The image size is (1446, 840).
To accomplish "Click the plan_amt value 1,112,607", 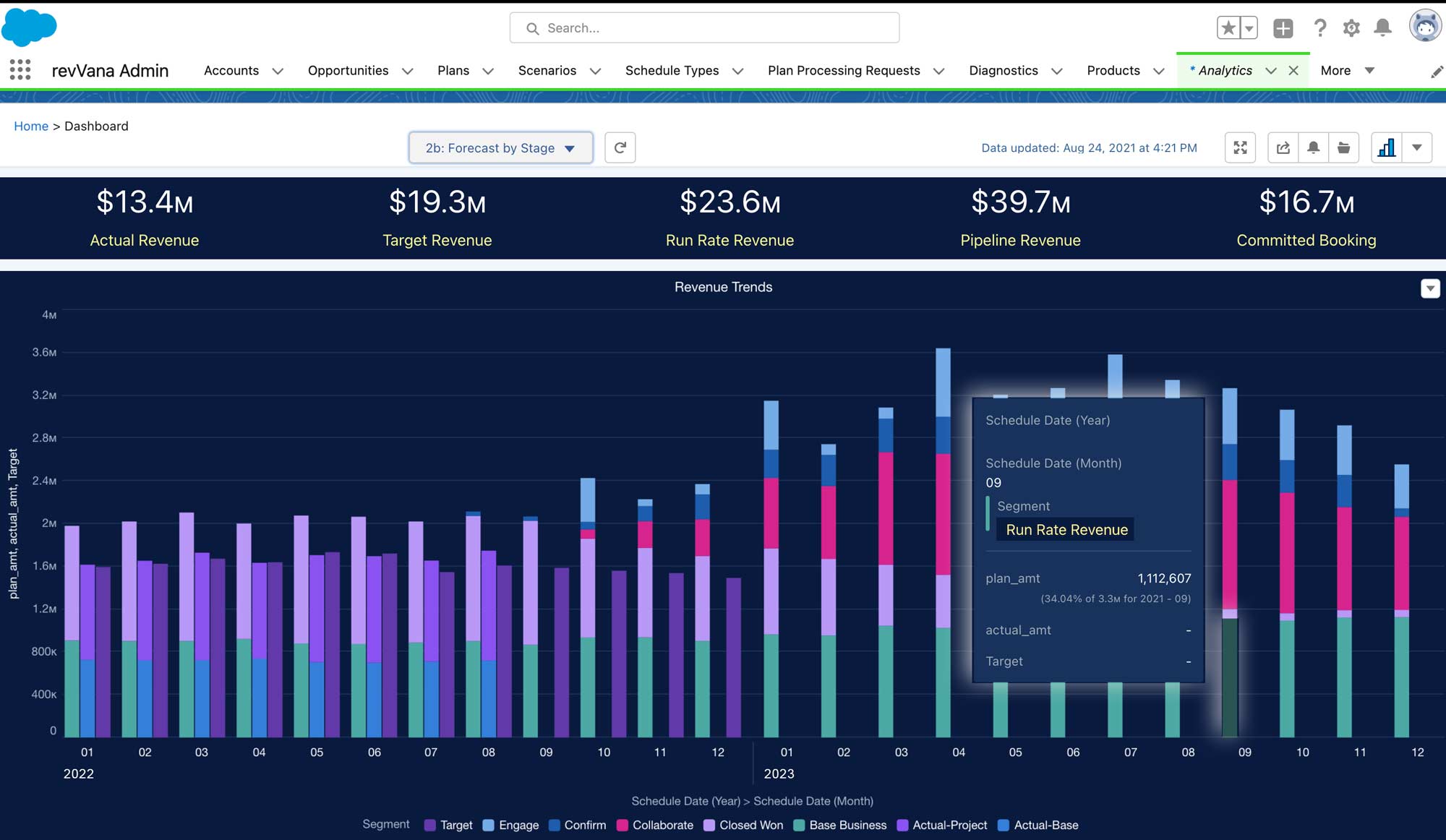I will [x=1164, y=578].
